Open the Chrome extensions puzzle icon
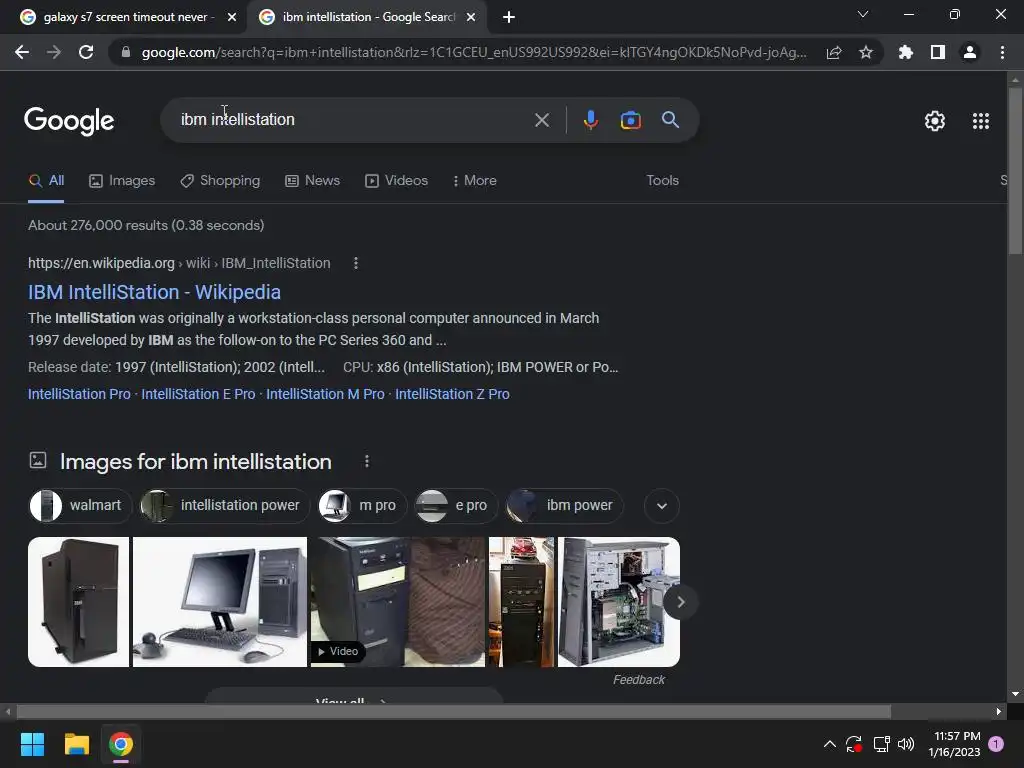 pos(905,52)
